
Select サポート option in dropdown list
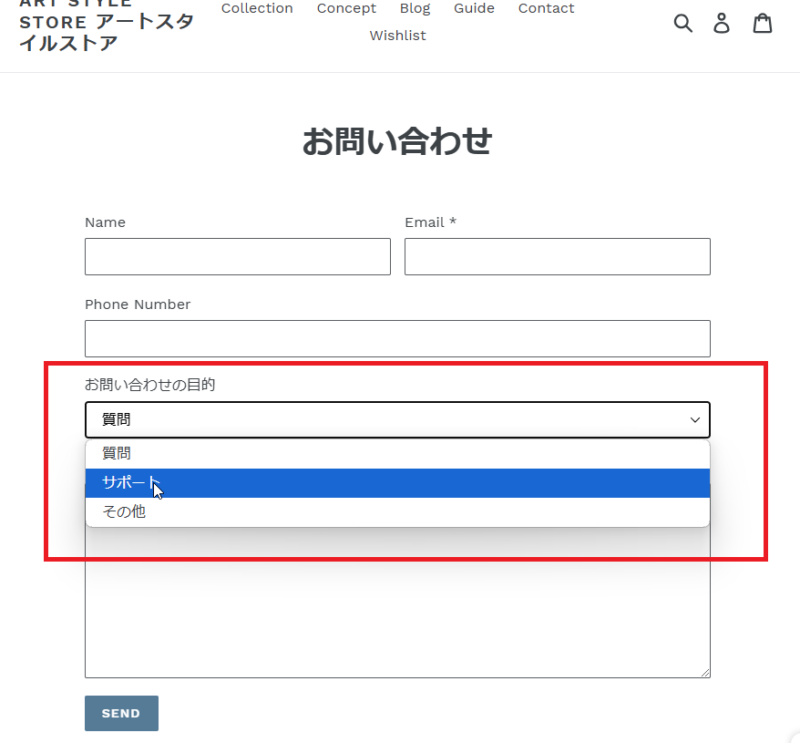tap(397, 483)
